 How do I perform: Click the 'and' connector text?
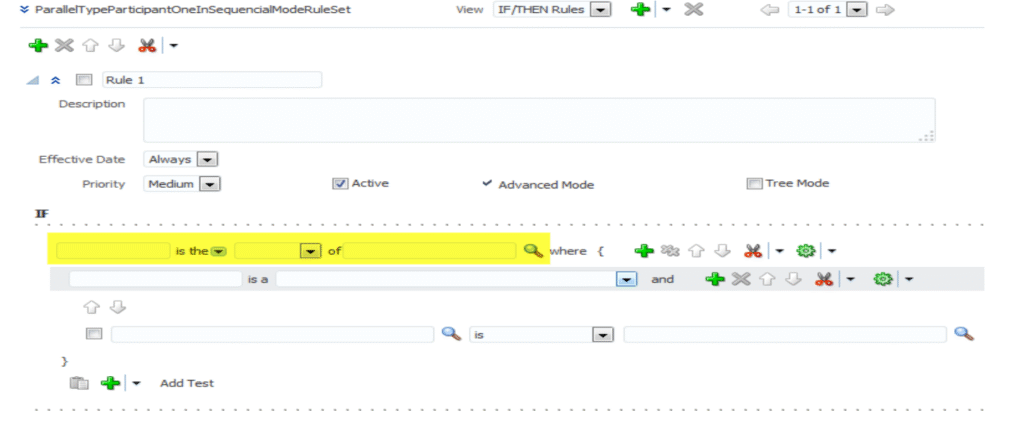pos(662,279)
